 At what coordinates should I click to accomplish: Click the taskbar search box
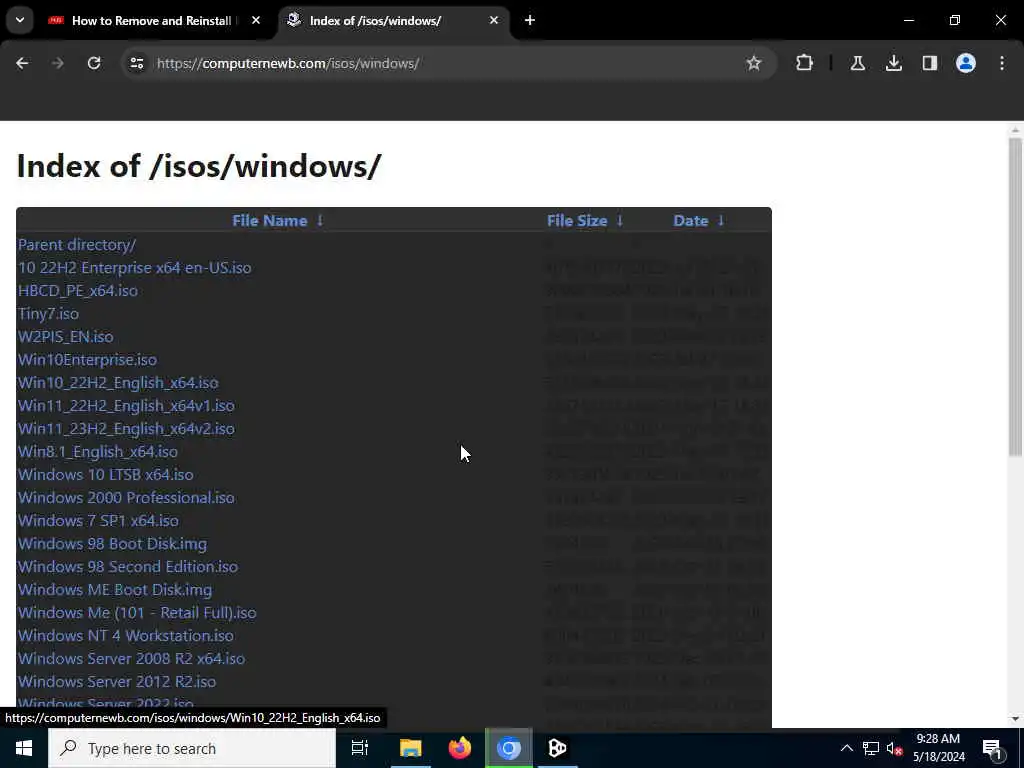tap(192, 748)
